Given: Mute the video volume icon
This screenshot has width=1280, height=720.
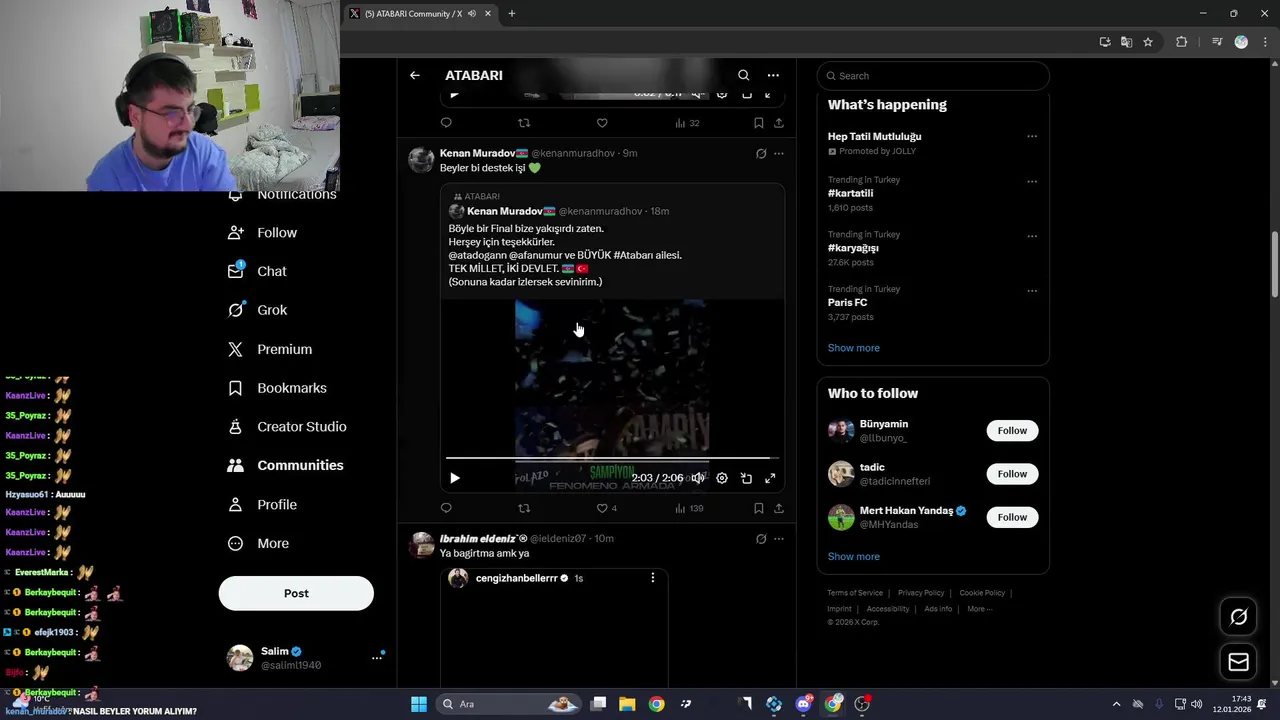Looking at the screenshot, I should [x=698, y=478].
